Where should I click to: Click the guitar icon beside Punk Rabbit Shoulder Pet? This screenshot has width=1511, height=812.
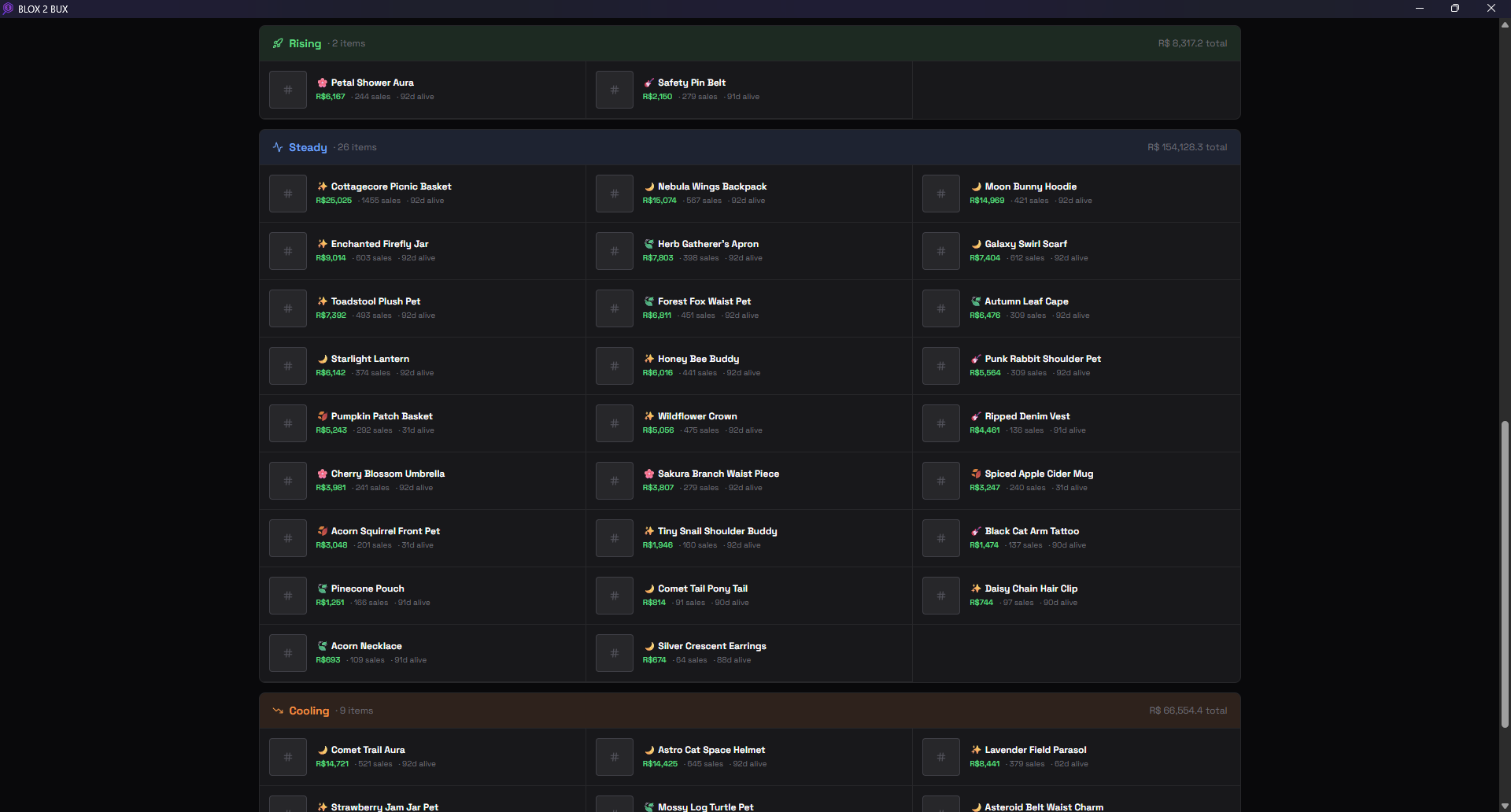pos(976,359)
